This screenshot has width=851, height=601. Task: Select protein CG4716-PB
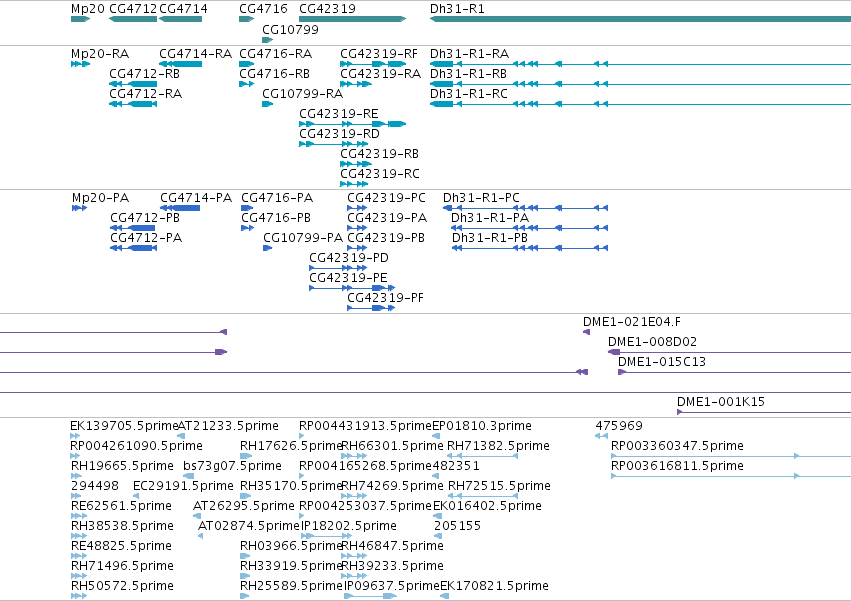(x=276, y=218)
